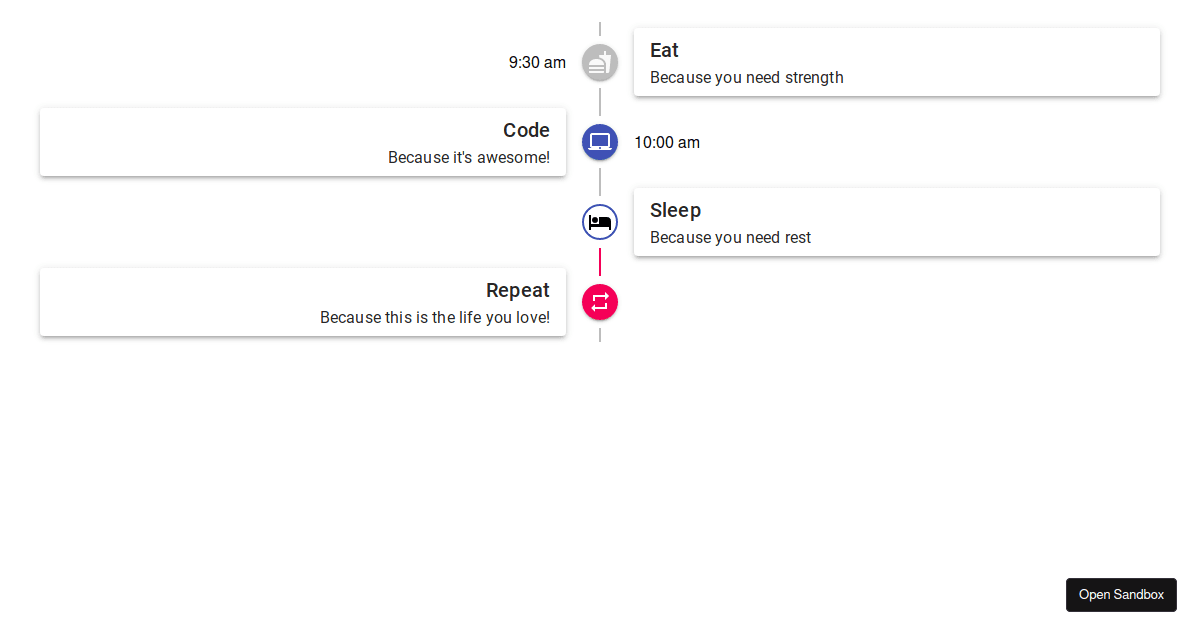Screen dimensions: 1200x630
Task: Click the Open Sandbox button
Action: click(x=1121, y=594)
